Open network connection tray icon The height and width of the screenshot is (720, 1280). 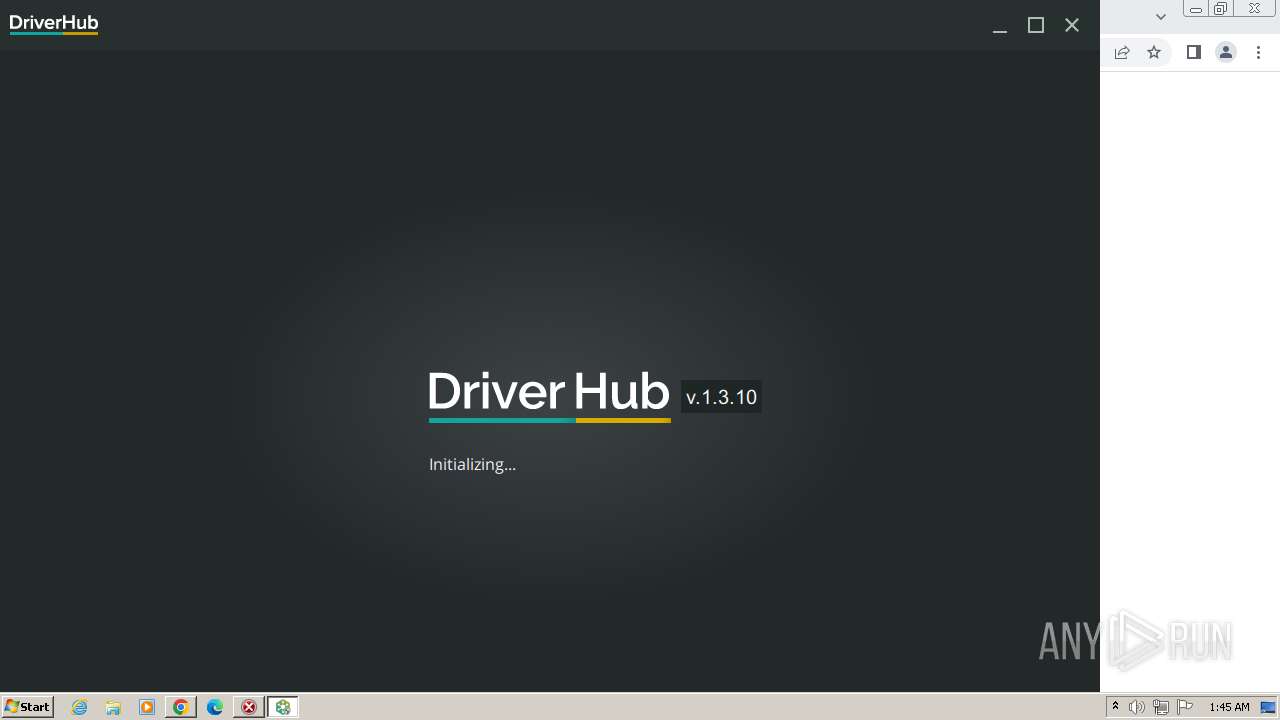point(1161,707)
